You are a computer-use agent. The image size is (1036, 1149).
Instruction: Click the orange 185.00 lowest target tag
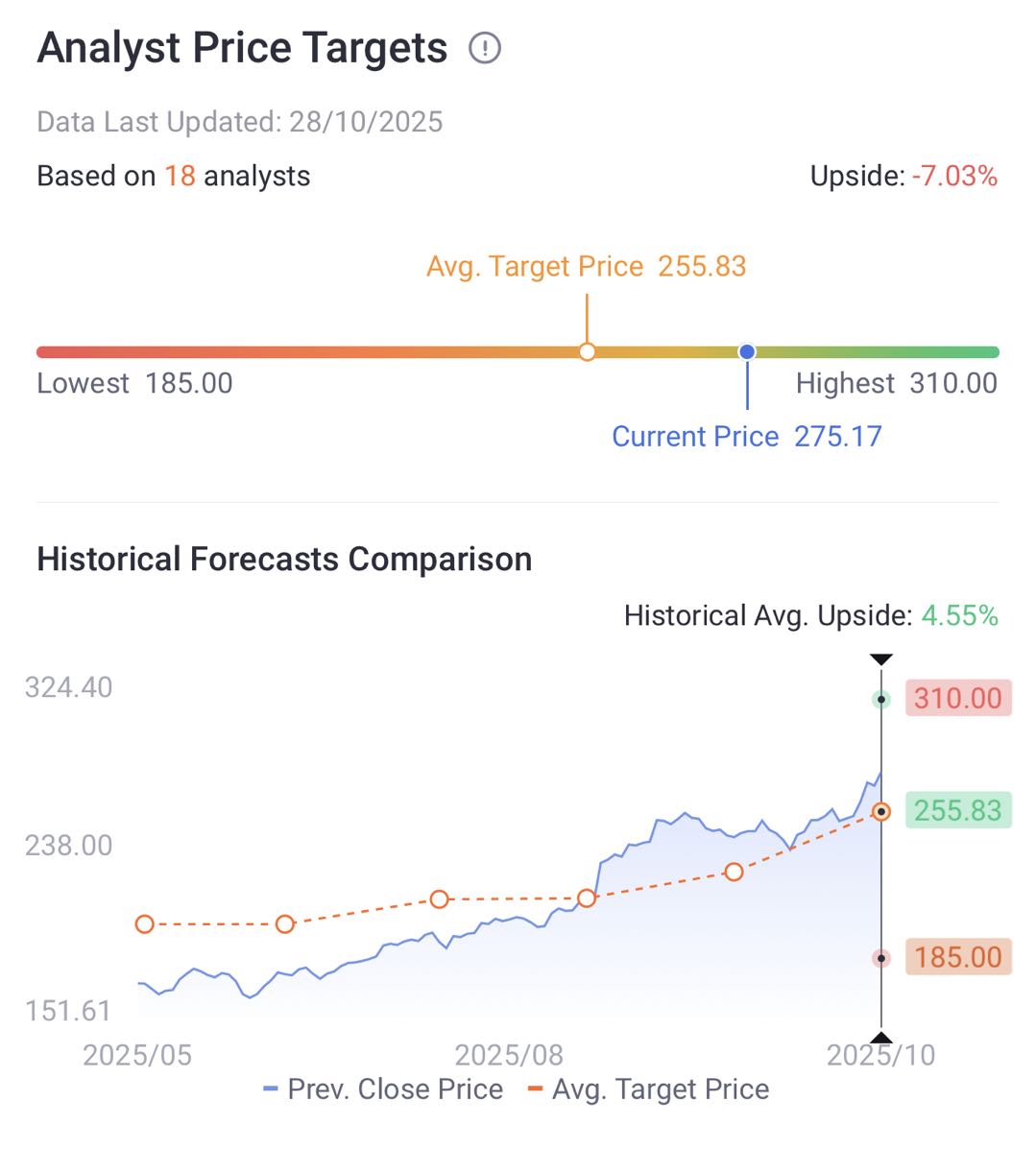click(x=957, y=957)
